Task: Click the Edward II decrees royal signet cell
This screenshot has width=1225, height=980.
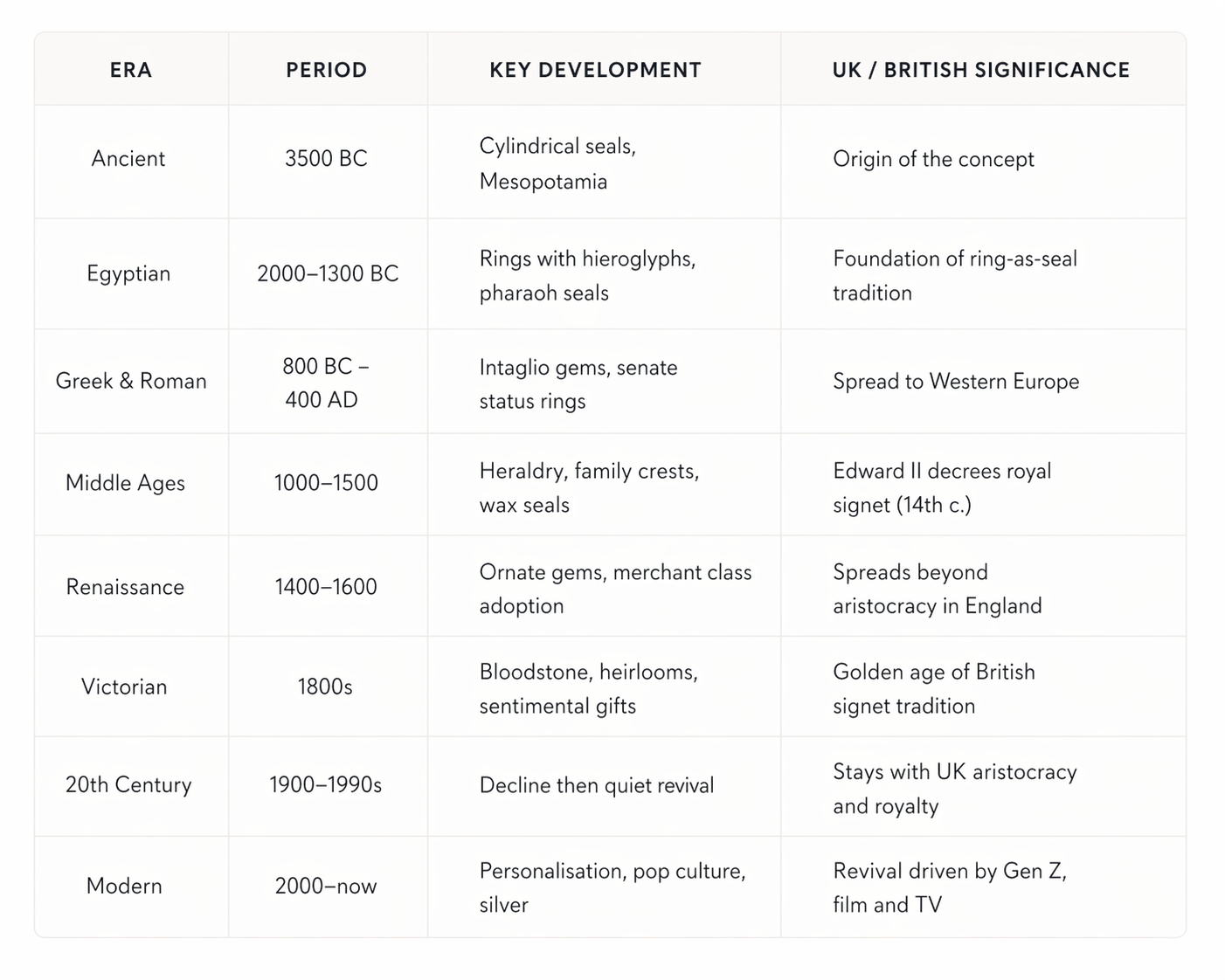Action: (941, 487)
